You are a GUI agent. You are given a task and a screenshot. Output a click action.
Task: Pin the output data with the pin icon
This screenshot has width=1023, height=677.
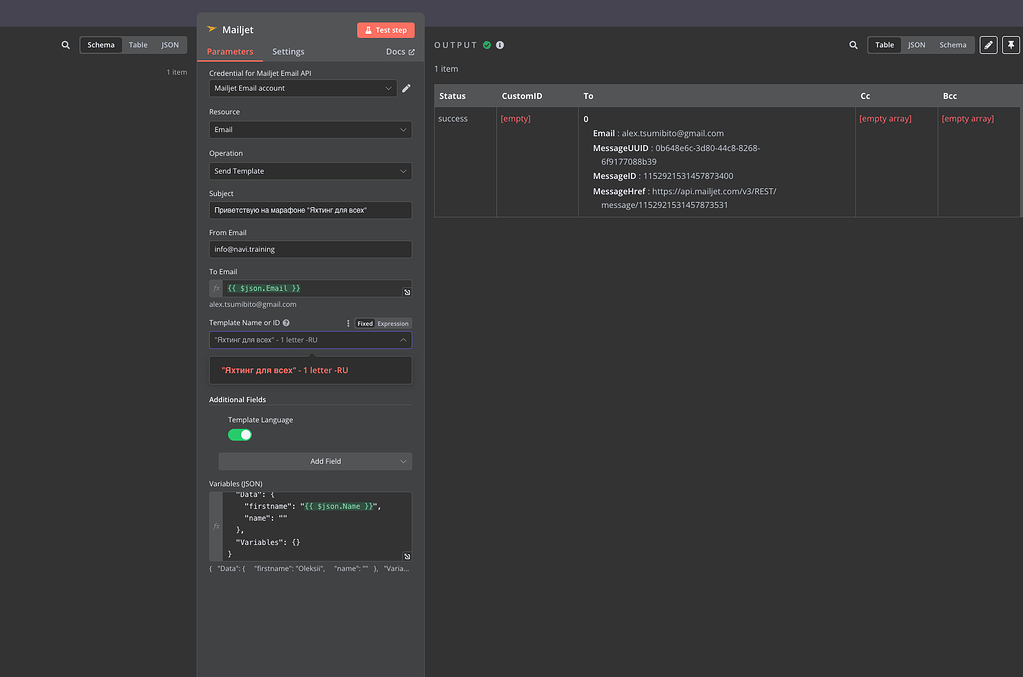(x=1010, y=44)
